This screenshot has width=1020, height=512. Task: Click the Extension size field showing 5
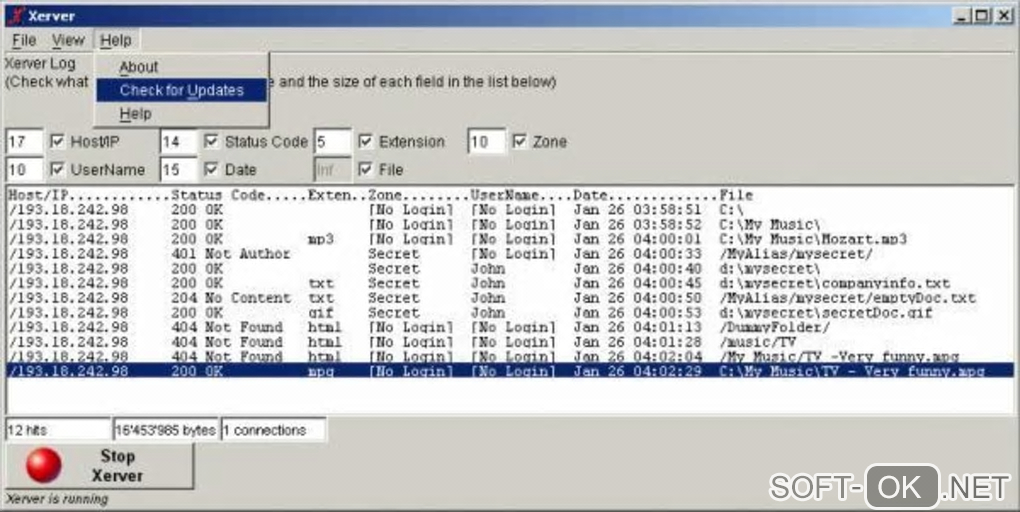(x=332, y=141)
